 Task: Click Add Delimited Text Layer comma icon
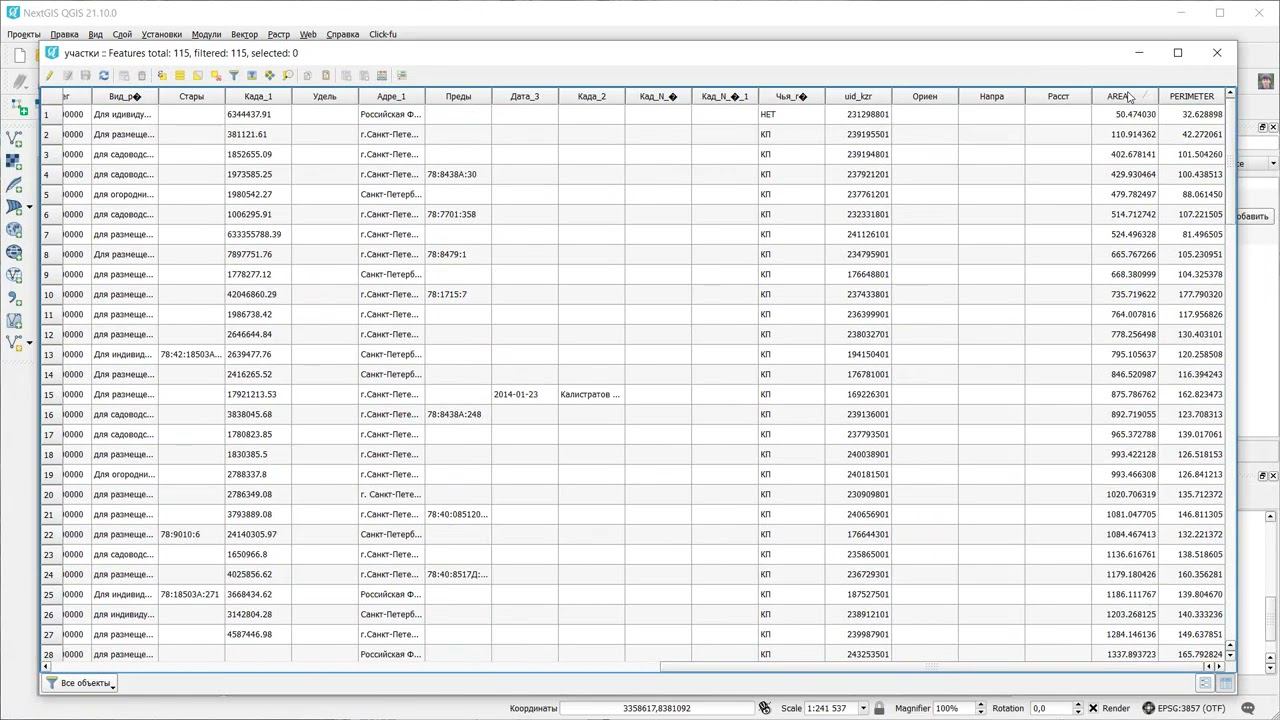14,297
